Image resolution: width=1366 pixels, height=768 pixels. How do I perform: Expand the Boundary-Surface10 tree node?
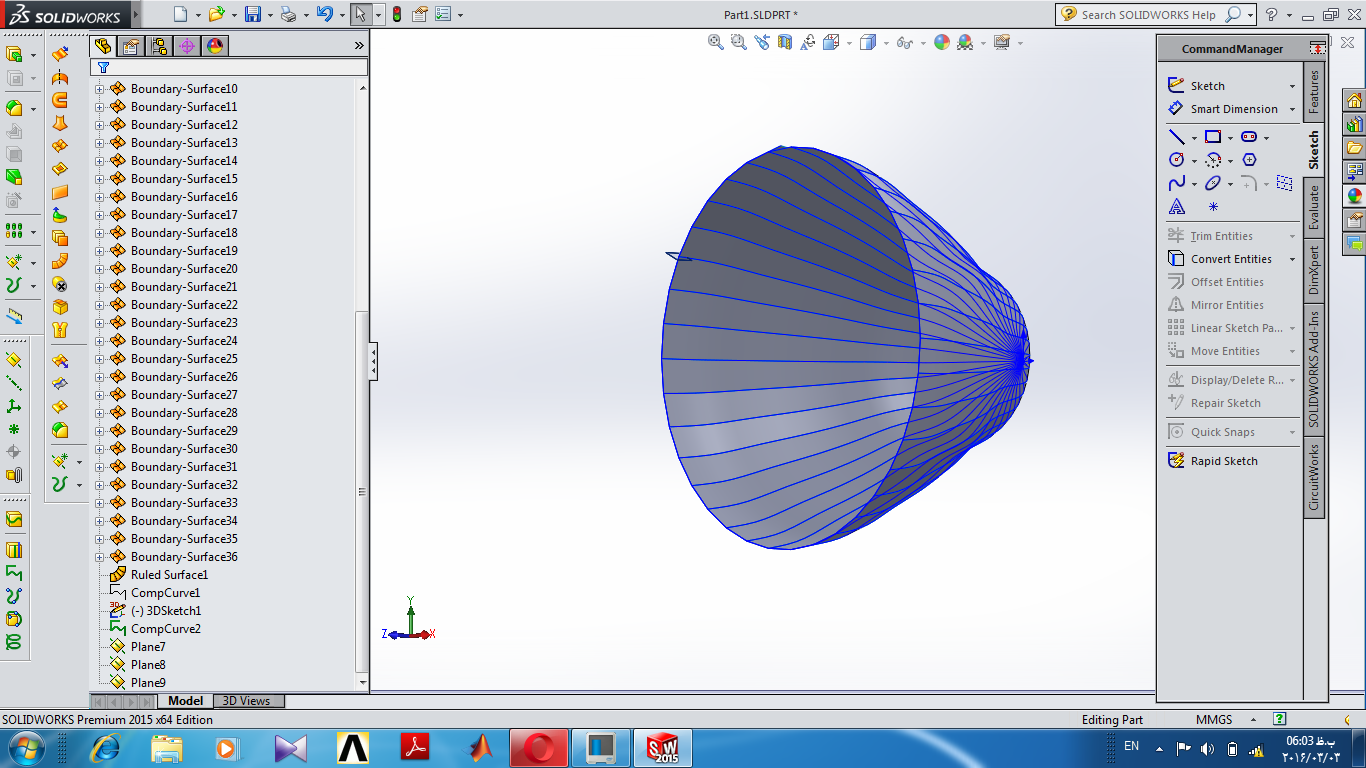point(99,89)
